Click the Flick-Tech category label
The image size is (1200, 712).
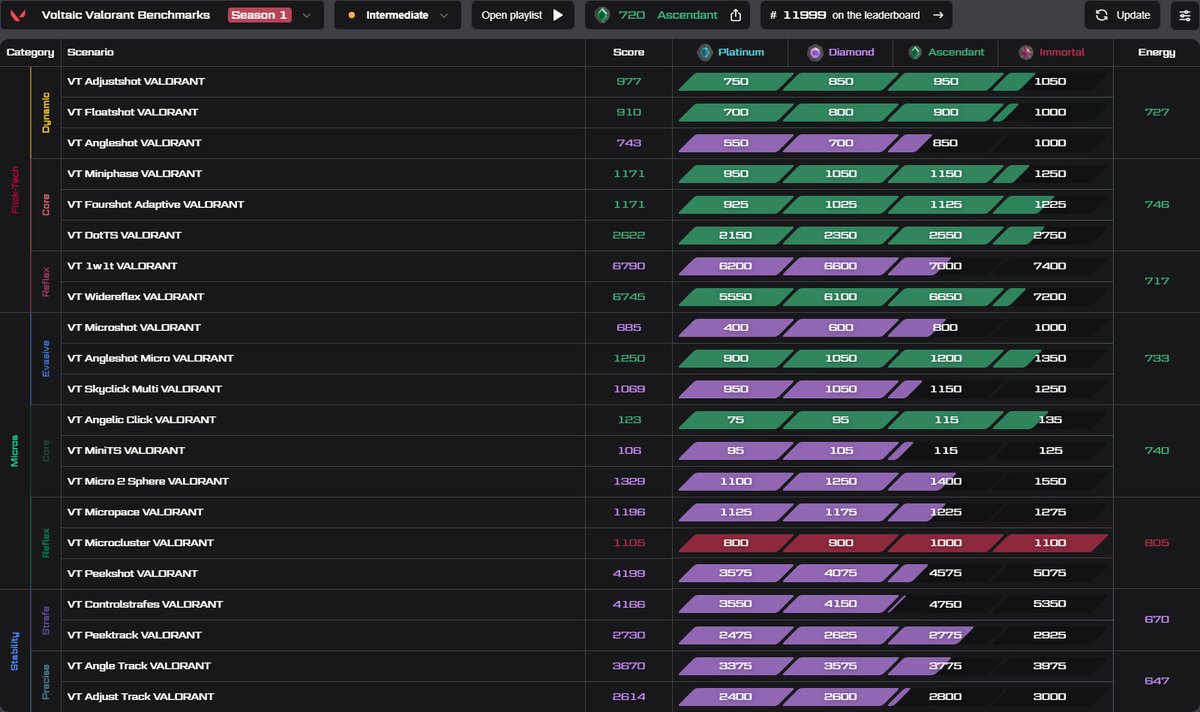click(x=15, y=189)
